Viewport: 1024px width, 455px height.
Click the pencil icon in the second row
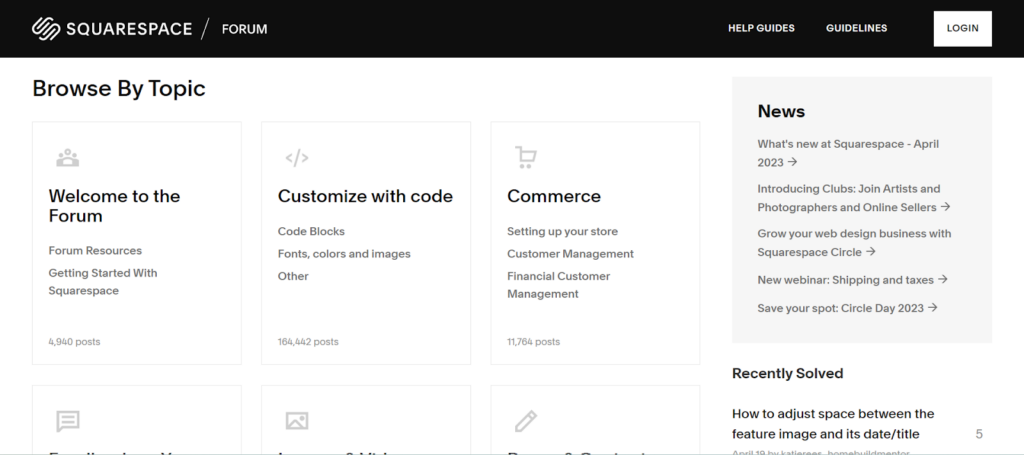(526, 421)
